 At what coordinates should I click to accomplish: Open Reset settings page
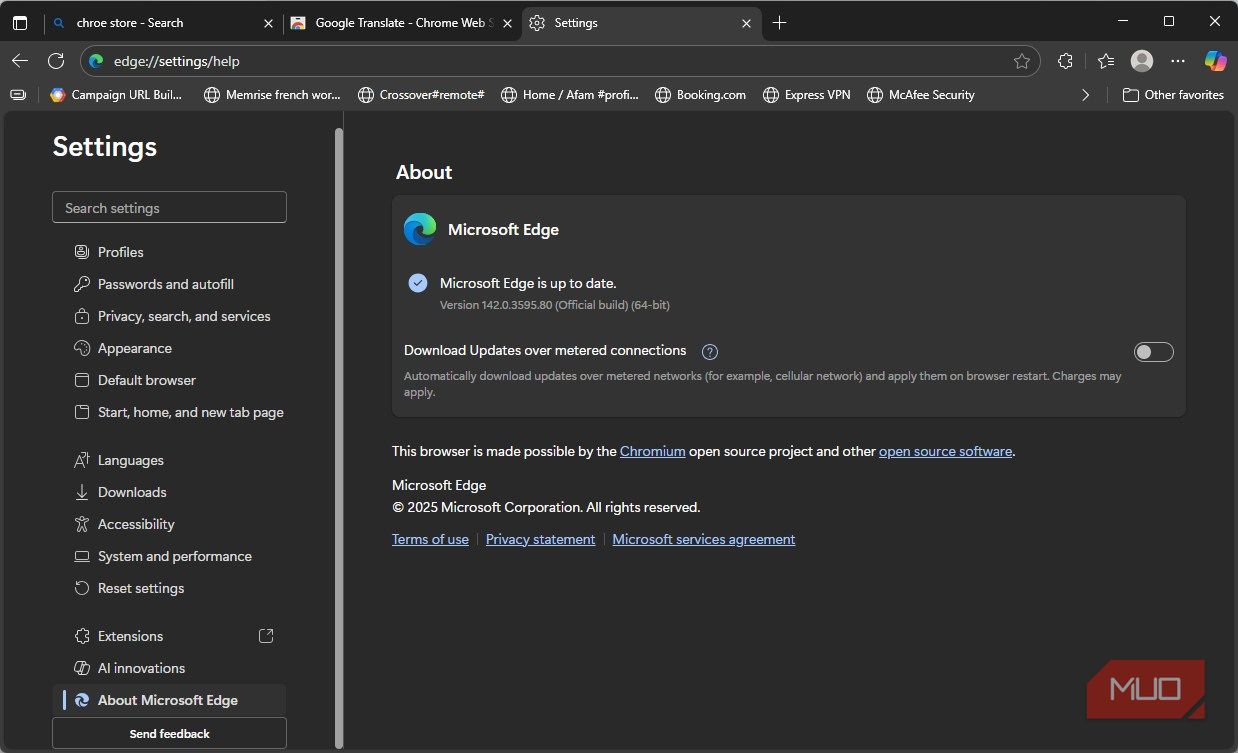click(x=169, y=588)
